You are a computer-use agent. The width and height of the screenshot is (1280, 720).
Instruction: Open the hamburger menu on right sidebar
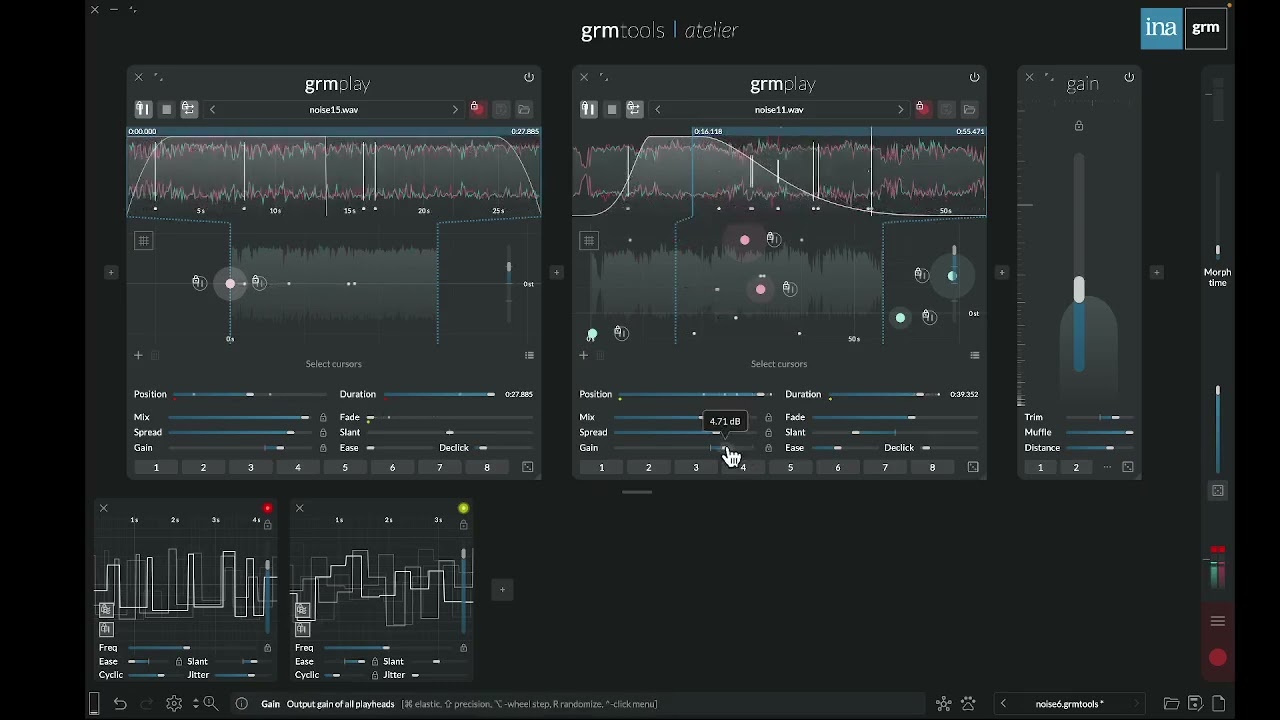(1218, 621)
